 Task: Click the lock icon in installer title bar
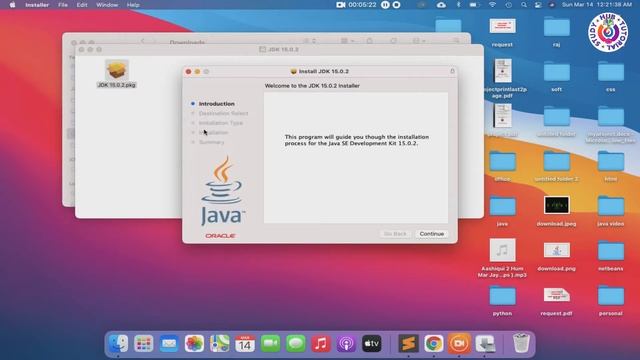click(x=452, y=71)
